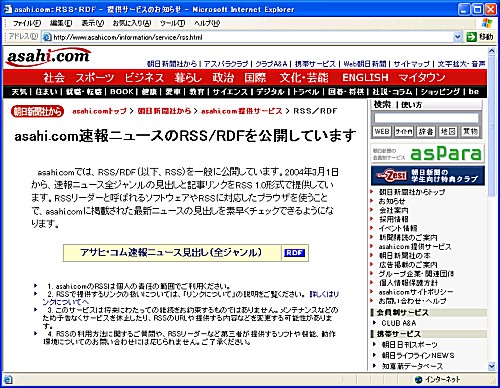Viewport: 500px width, 388px height.
Task: Open the address bar dropdown arrow
Action: pyautogui.click(x=458, y=37)
